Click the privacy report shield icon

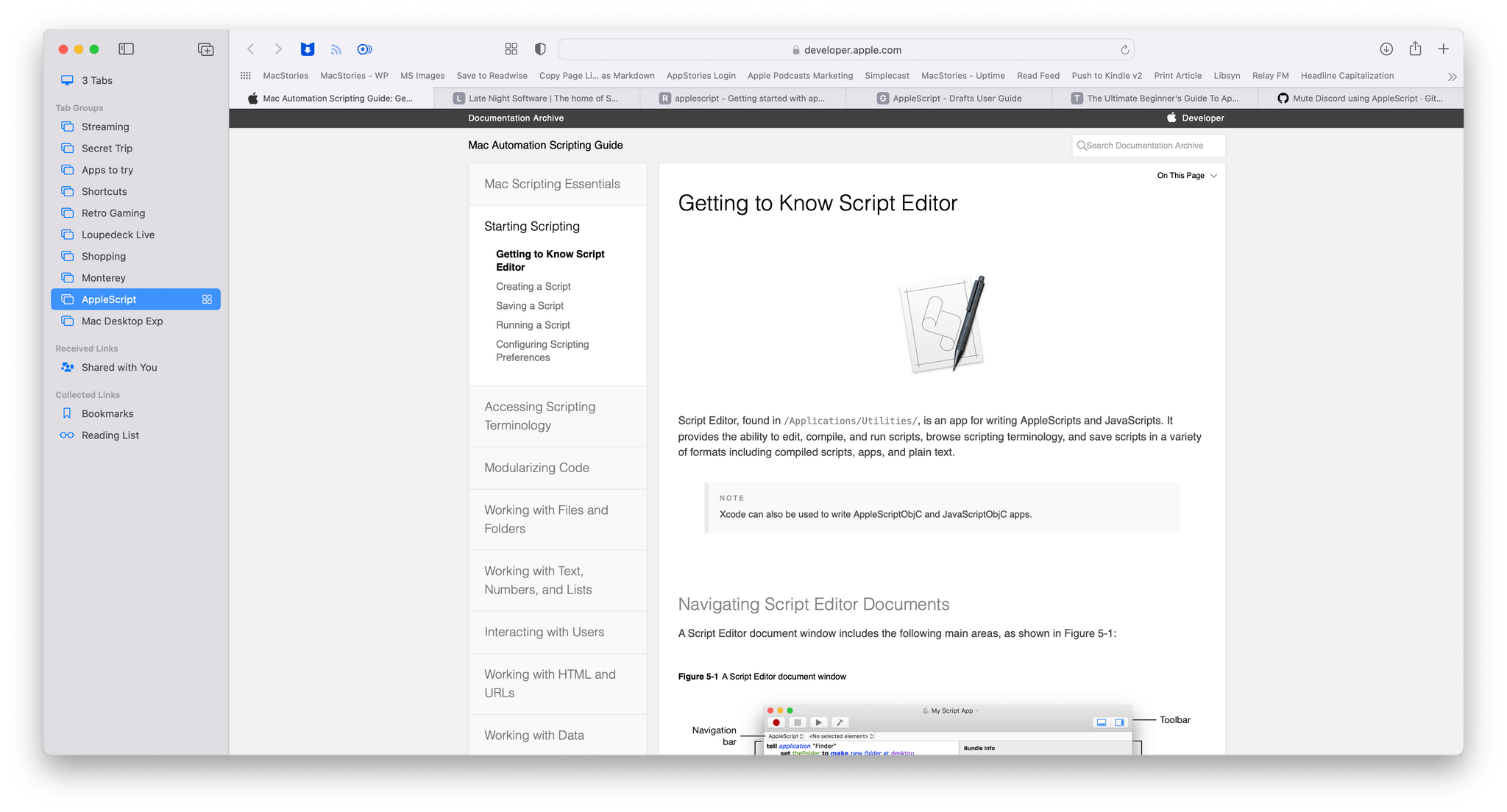click(x=540, y=49)
